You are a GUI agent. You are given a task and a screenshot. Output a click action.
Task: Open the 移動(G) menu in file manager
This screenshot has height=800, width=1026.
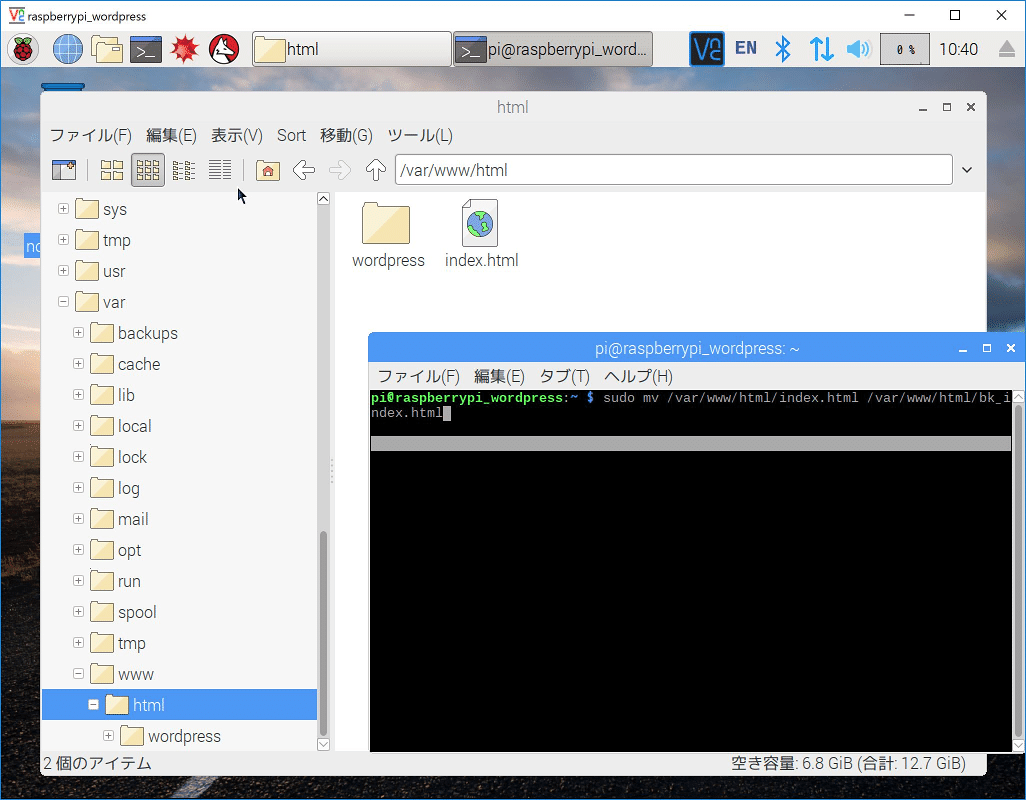click(x=346, y=135)
